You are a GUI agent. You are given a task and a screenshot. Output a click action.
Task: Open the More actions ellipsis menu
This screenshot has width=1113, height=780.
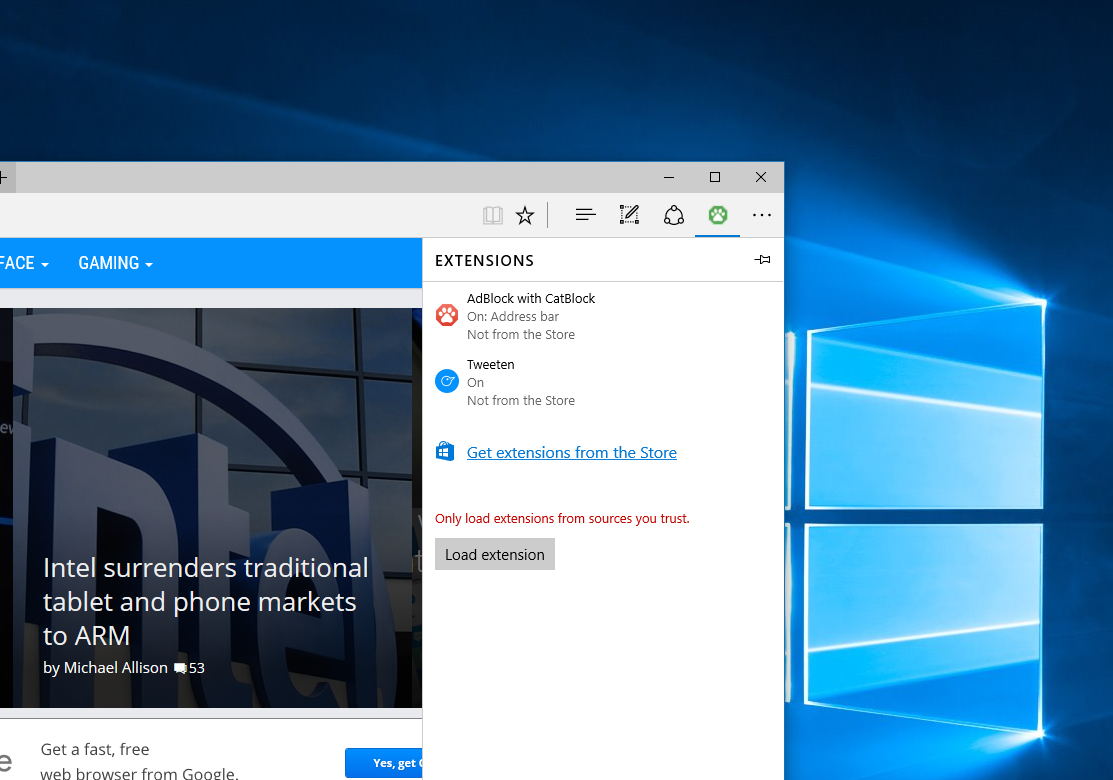click(762, 214)
